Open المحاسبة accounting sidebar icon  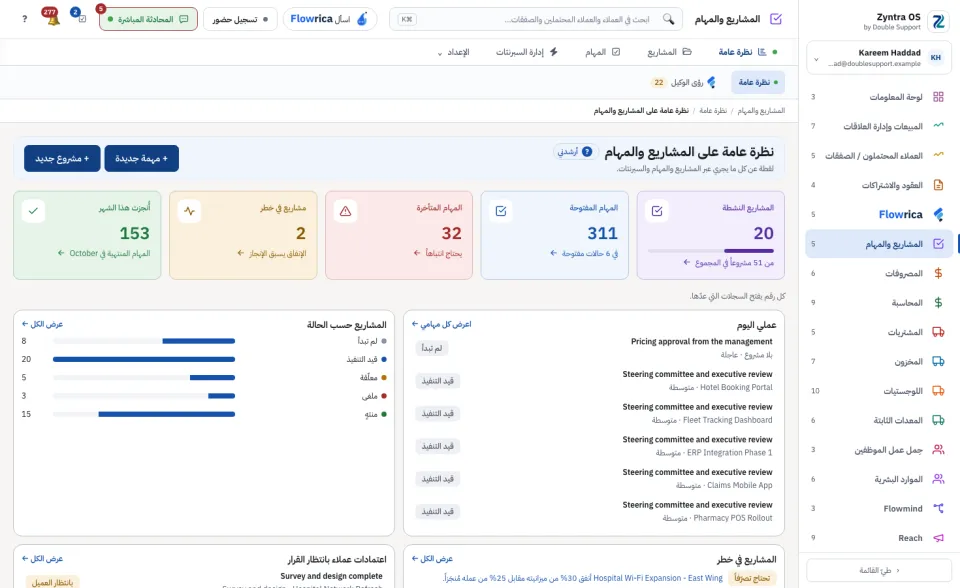click(x=938, y=303)
